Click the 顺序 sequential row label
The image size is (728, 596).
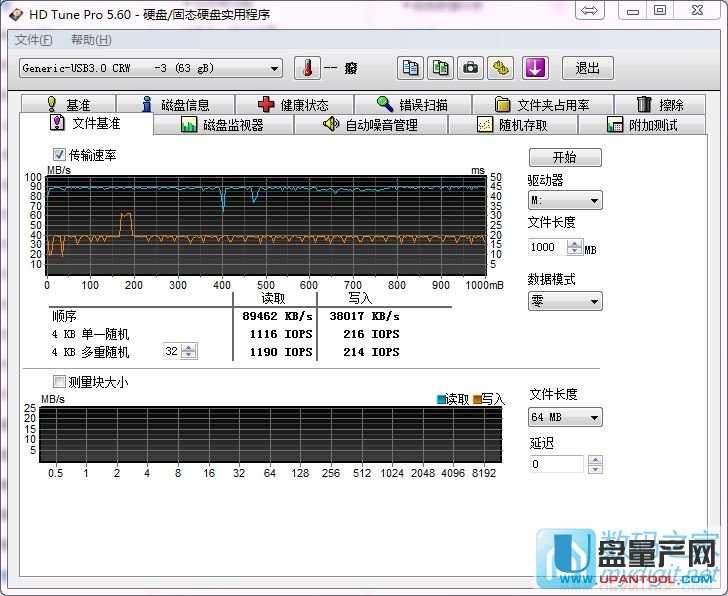pos(64,316)
